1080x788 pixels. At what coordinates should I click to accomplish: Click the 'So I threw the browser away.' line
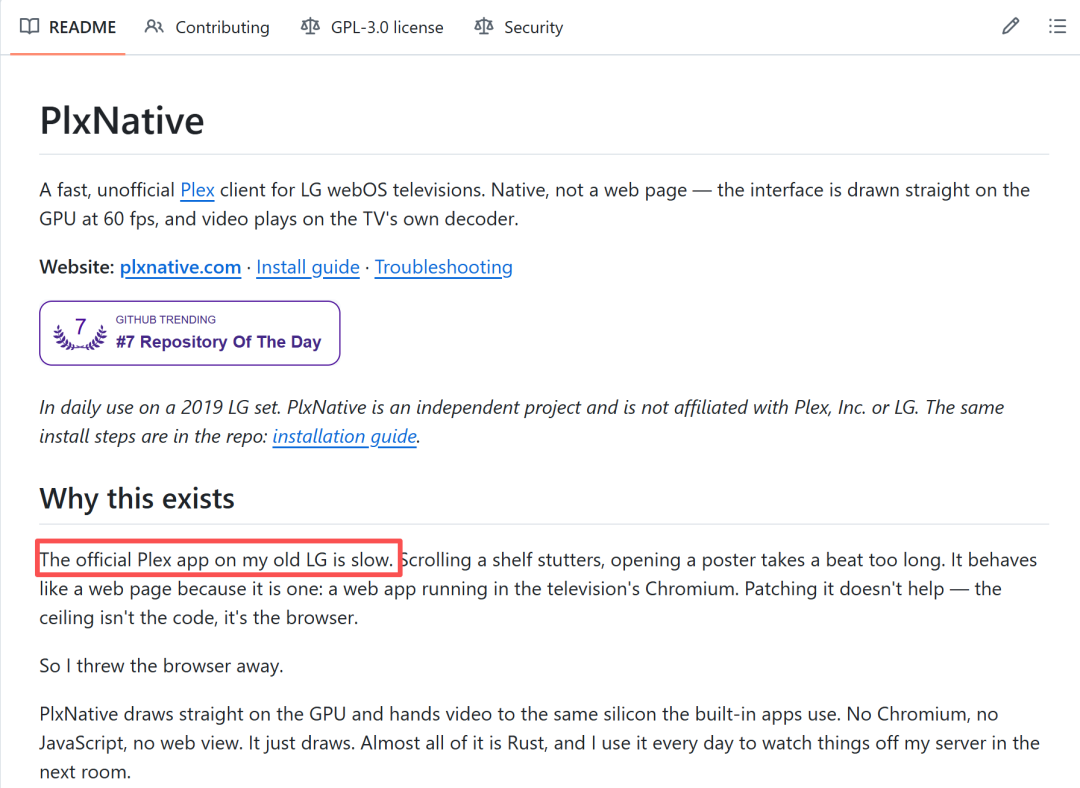pyautogui.click(x=161, y=665)
